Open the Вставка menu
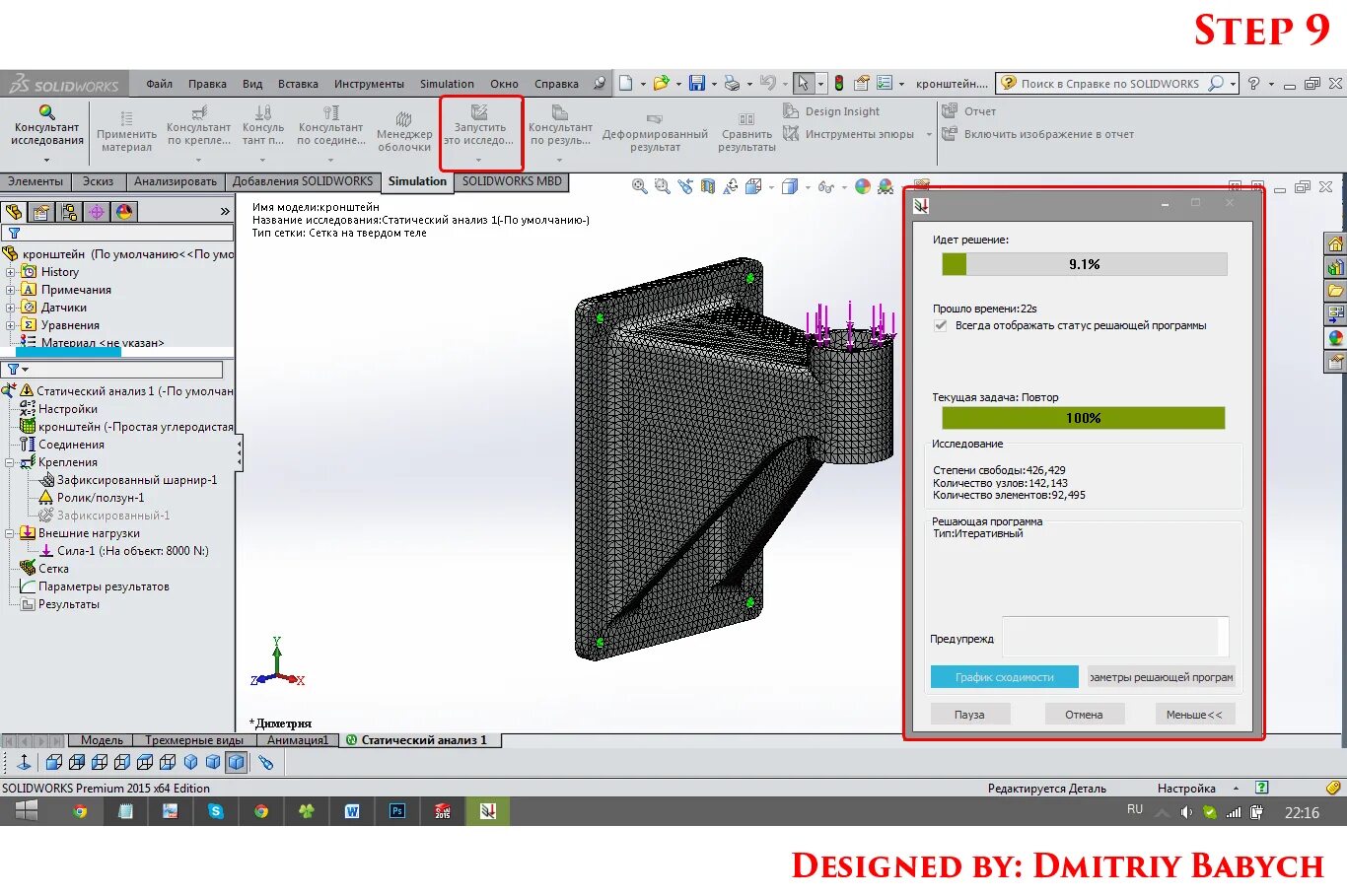The image size is (1347, 896). [298, 84]
